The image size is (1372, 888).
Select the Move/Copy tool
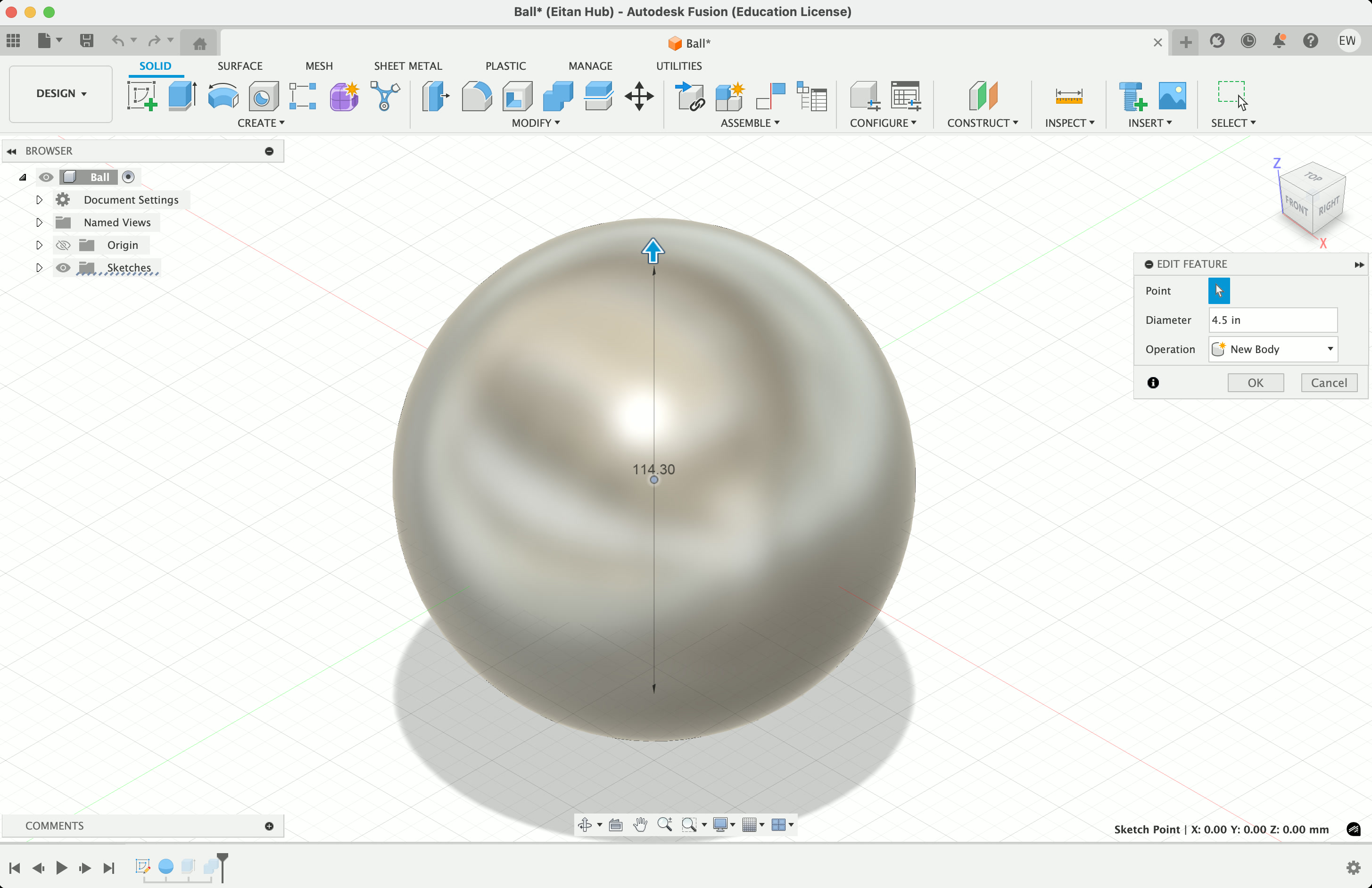(x=639, y=96)
